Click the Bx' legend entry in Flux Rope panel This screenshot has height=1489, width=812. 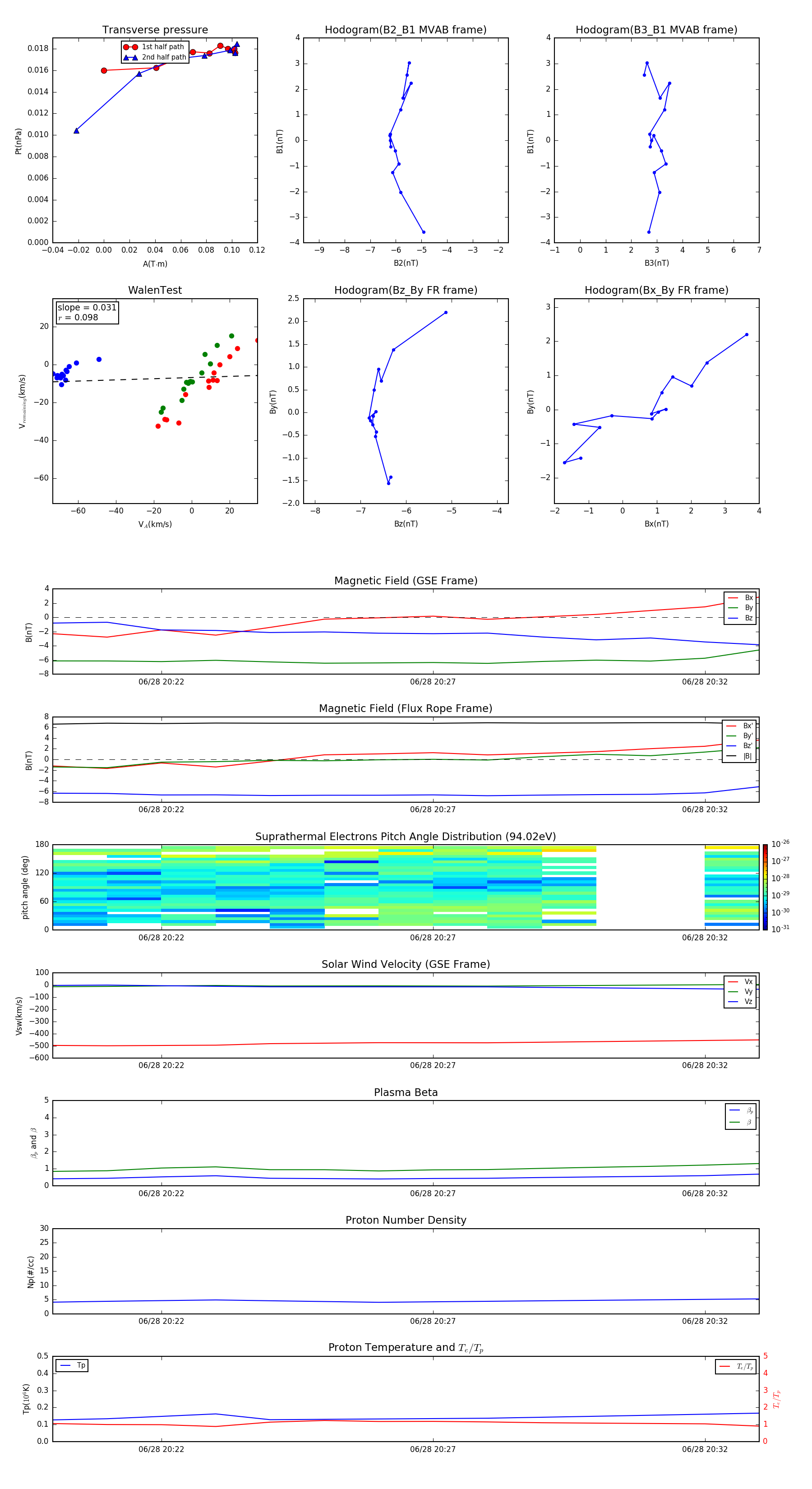pyautogui.click(x=740, y=726)
